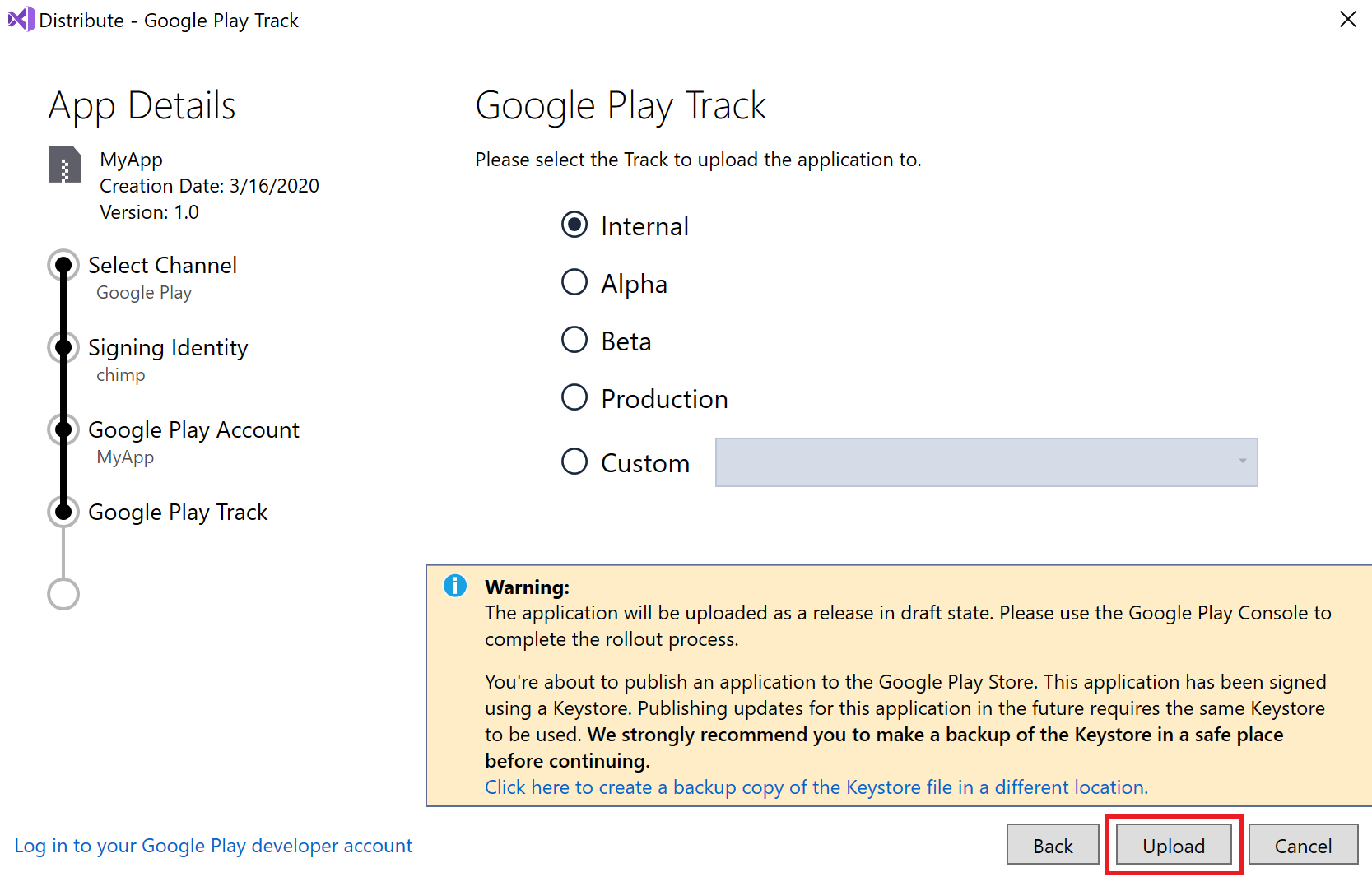Choose the Alpha track option
The image size is (1372, 877).
coord(574,282)
